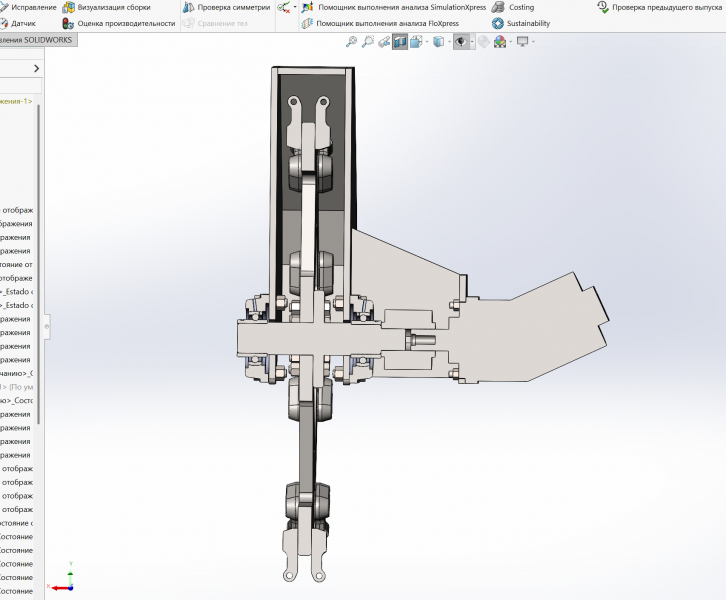Select tree row 'жения-1>'
726x600 pixels.
(16, 101)
